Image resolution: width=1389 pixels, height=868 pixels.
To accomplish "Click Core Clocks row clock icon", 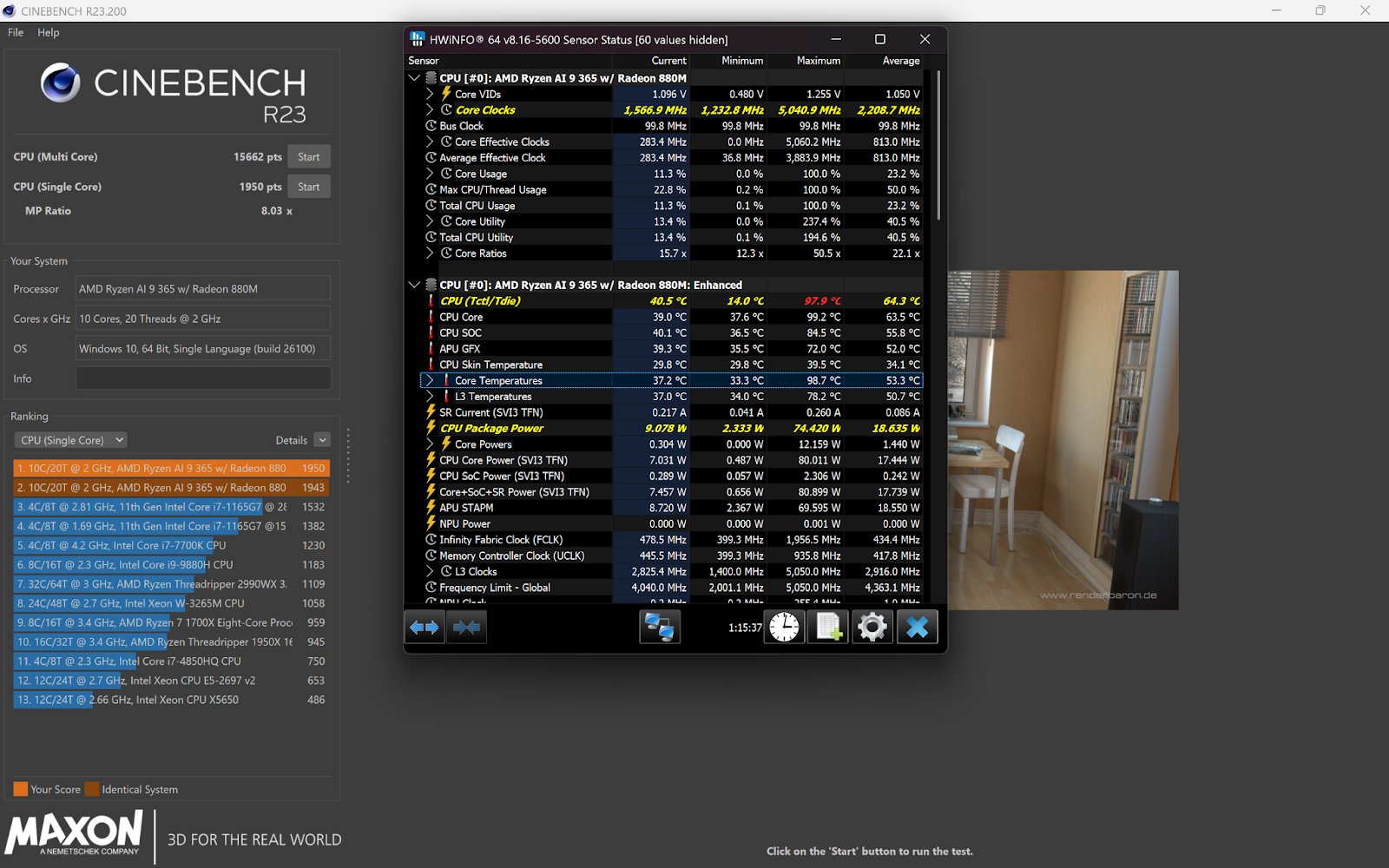I will coord(446,110).
